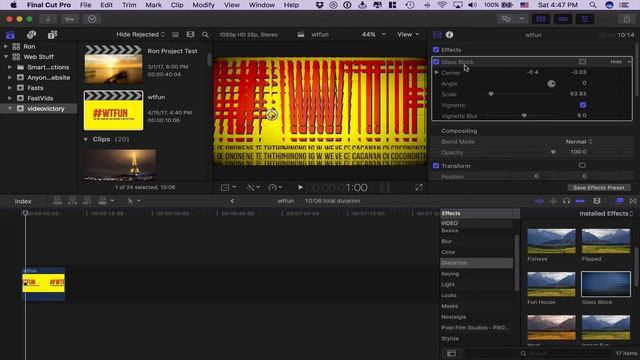Viewport: 640px width, 360px height.
Task: Select the Distortion effects category
Action: click(x=476, y=263)
